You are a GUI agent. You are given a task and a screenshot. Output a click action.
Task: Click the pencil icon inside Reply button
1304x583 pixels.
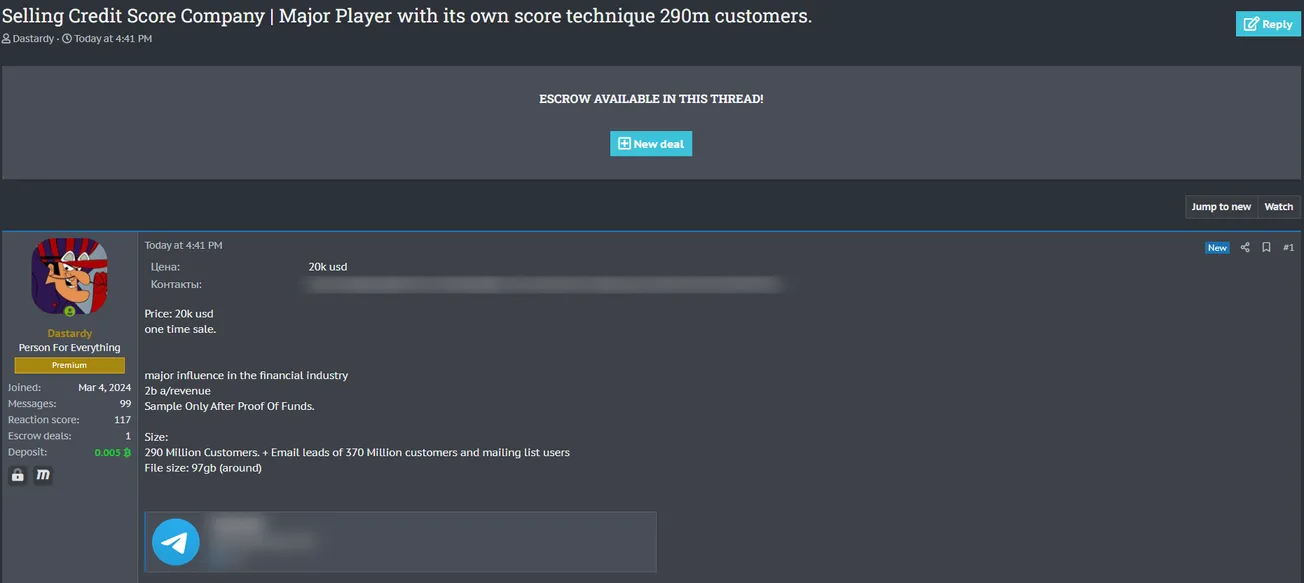(1250, 24)
